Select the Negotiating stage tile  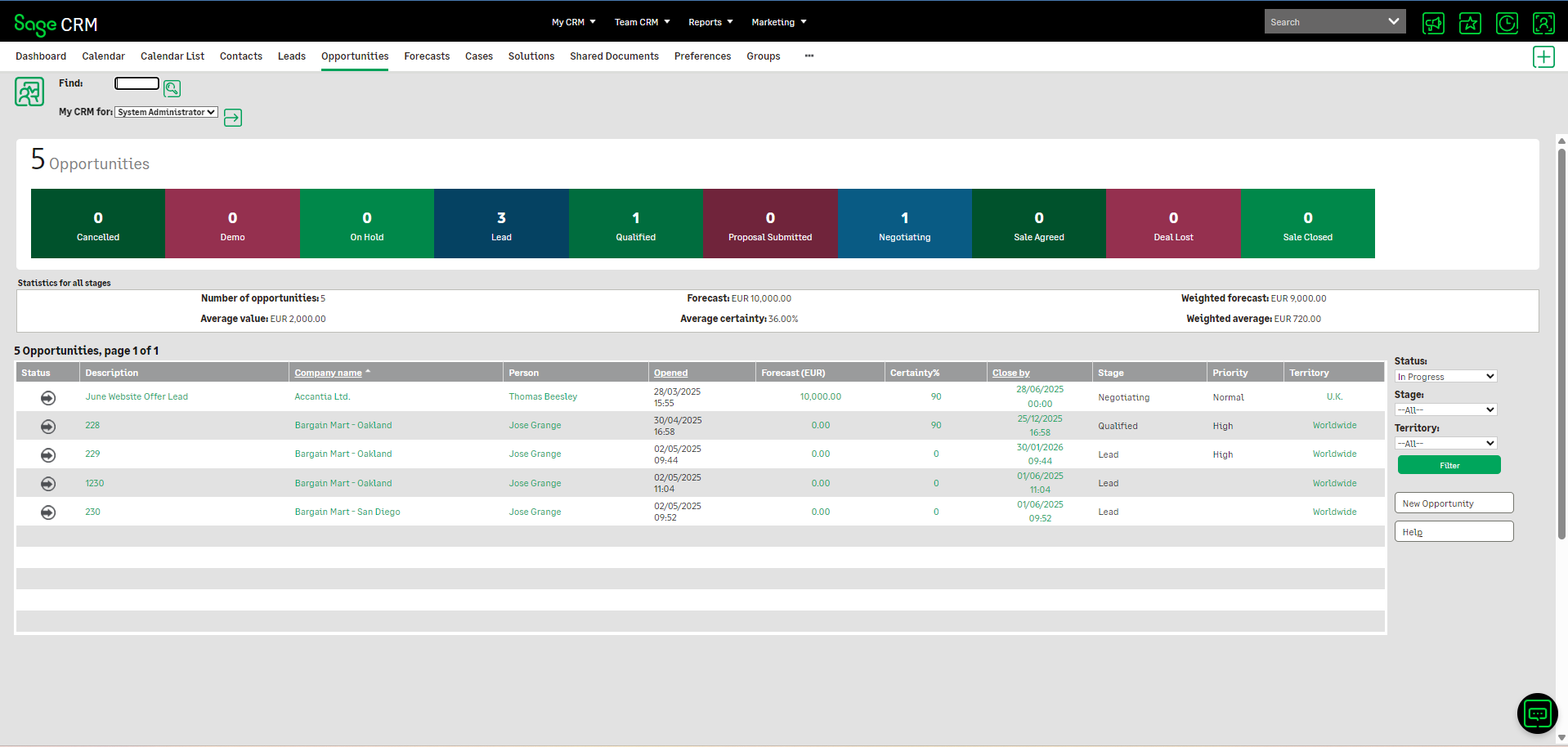[904, 224]
